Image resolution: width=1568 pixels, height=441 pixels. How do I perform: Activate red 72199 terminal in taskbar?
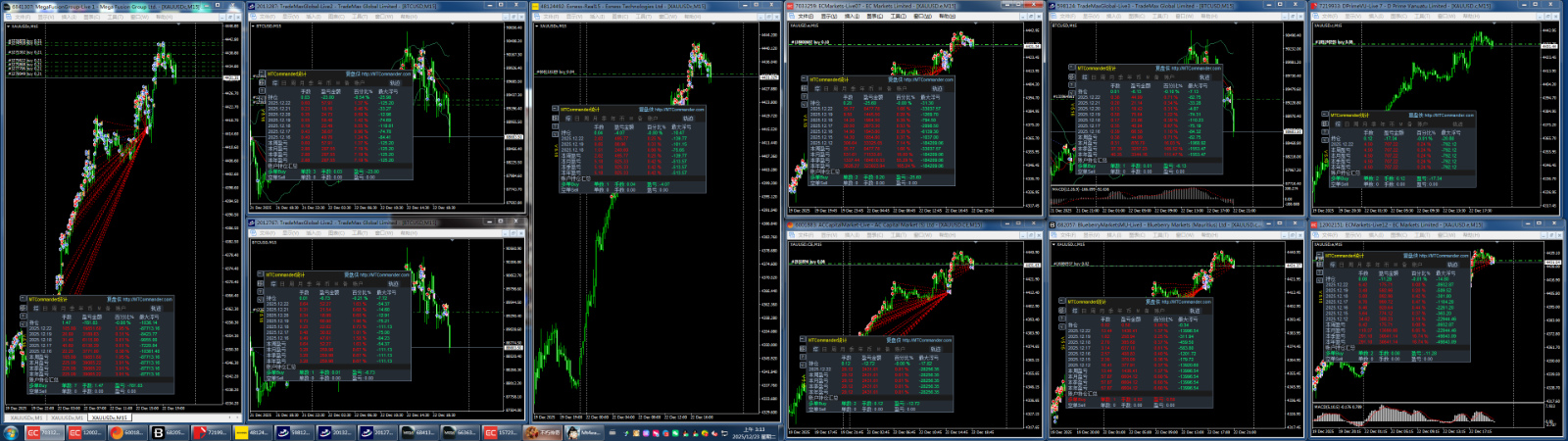tap(211, 432)
